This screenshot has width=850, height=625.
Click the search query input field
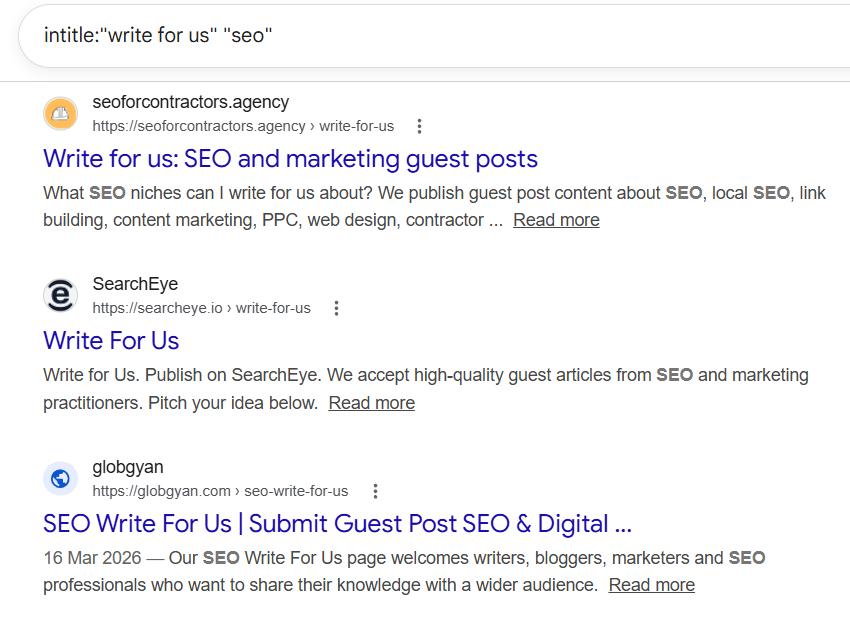tap(434, 36)
